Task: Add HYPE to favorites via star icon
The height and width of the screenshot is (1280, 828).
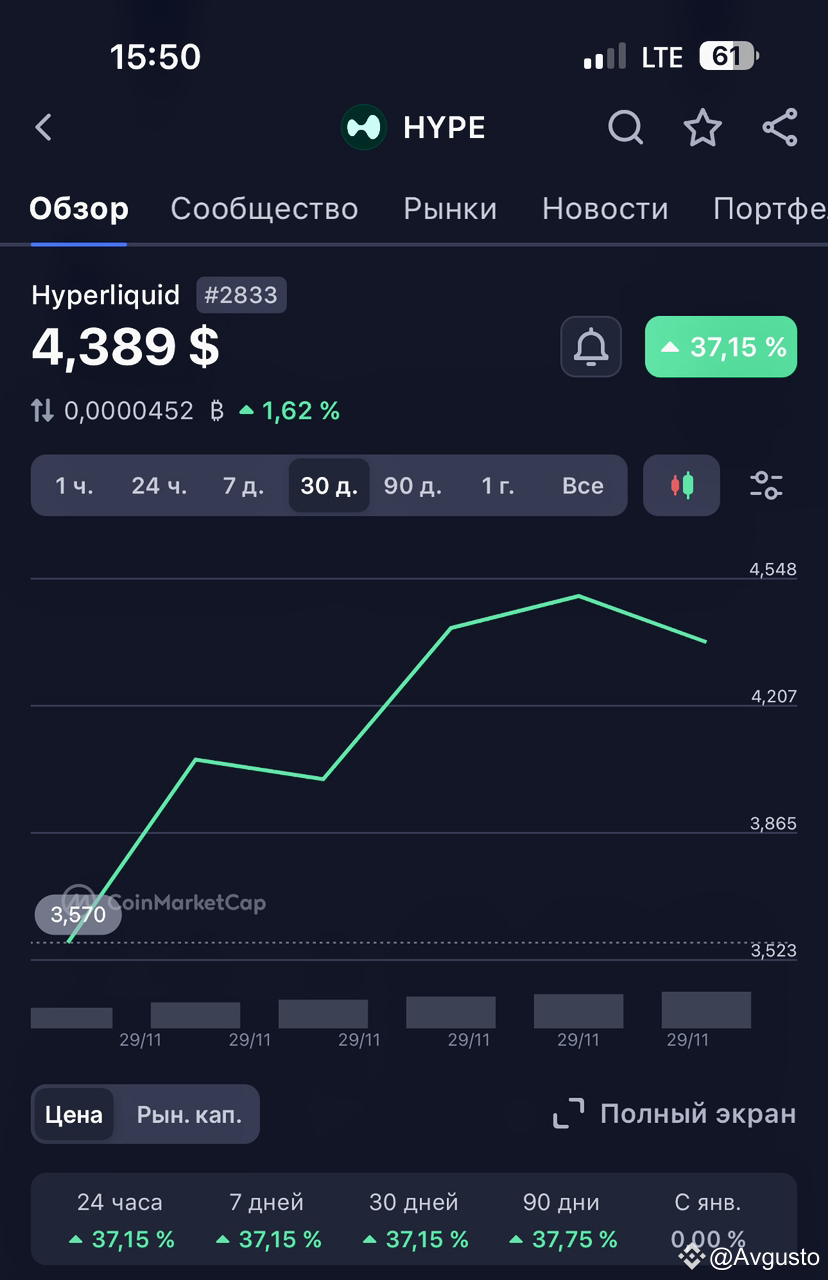Action: tap(702, 128)
